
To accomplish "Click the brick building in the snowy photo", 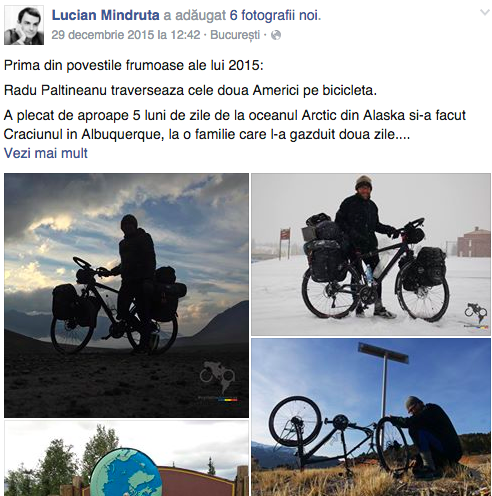I will (x=473, y=242).
